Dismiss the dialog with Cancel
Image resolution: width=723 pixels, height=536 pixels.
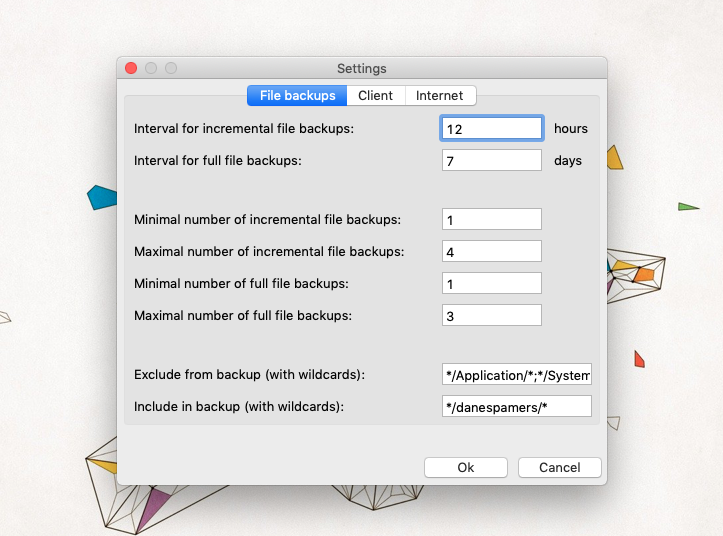click(x=560, y=468)
